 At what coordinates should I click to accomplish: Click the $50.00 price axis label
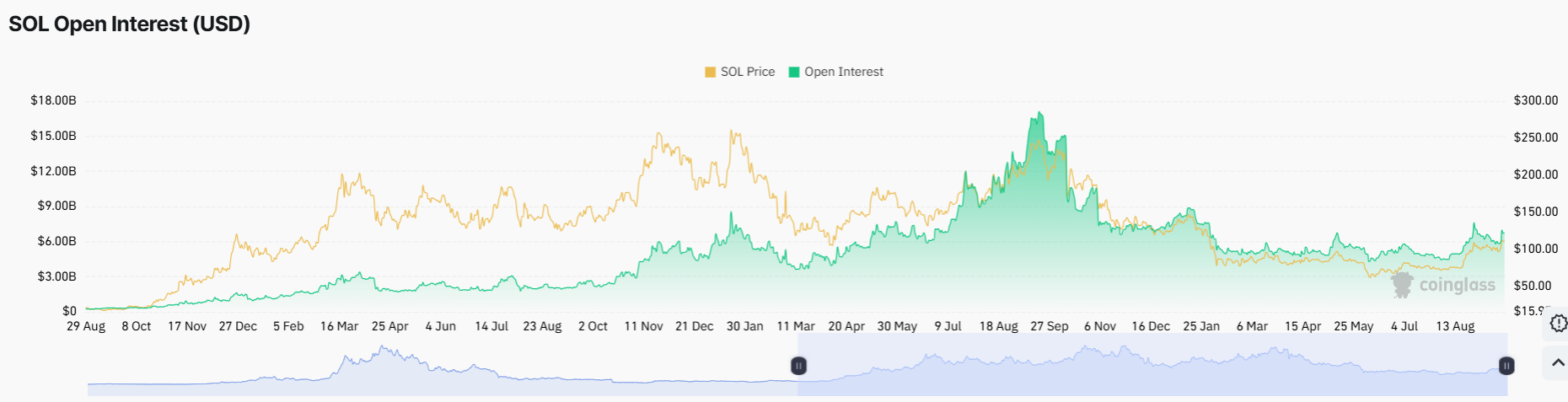(1533, 286)
